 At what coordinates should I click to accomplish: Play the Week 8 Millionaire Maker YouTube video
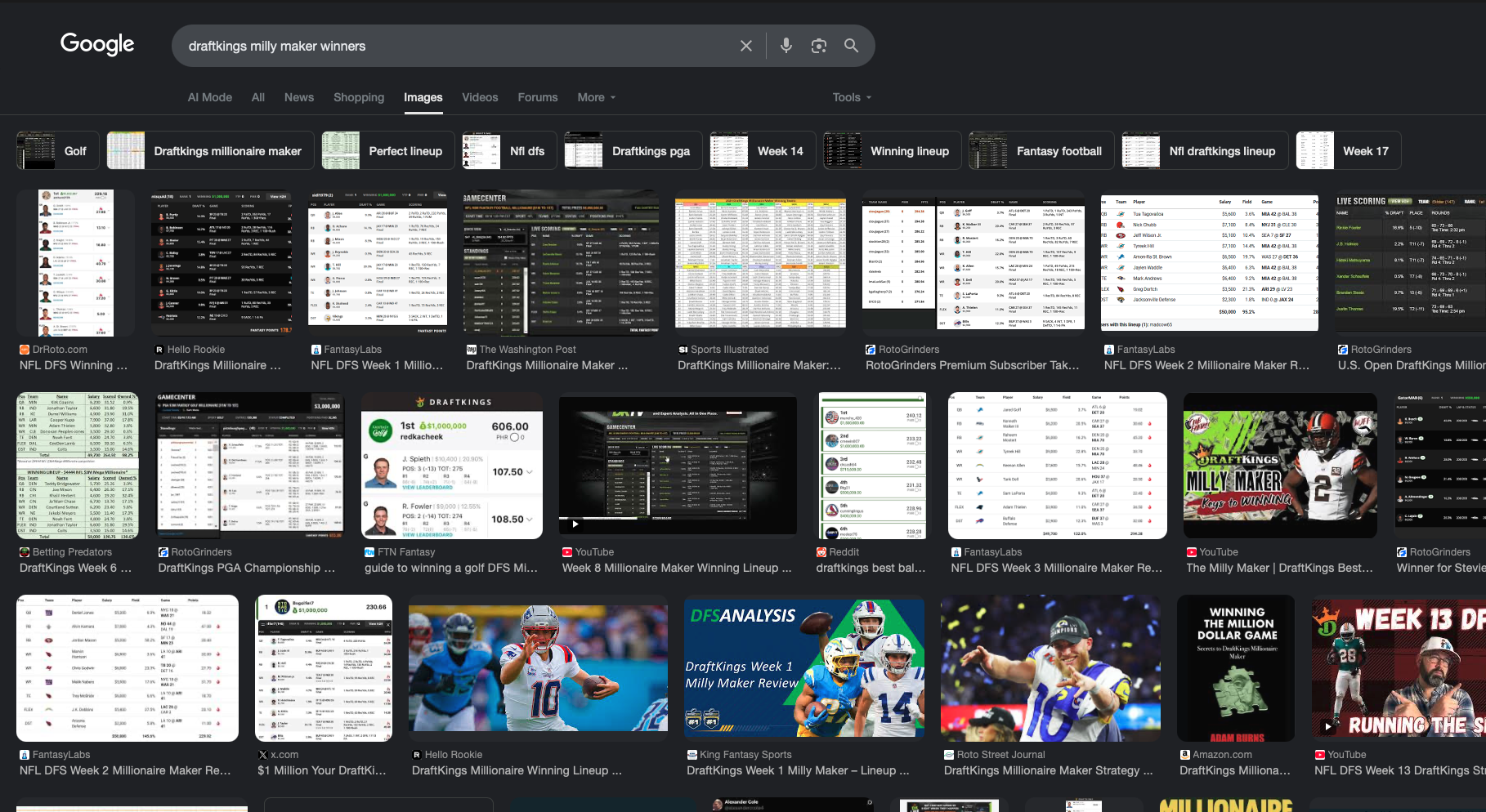(575, 524)
